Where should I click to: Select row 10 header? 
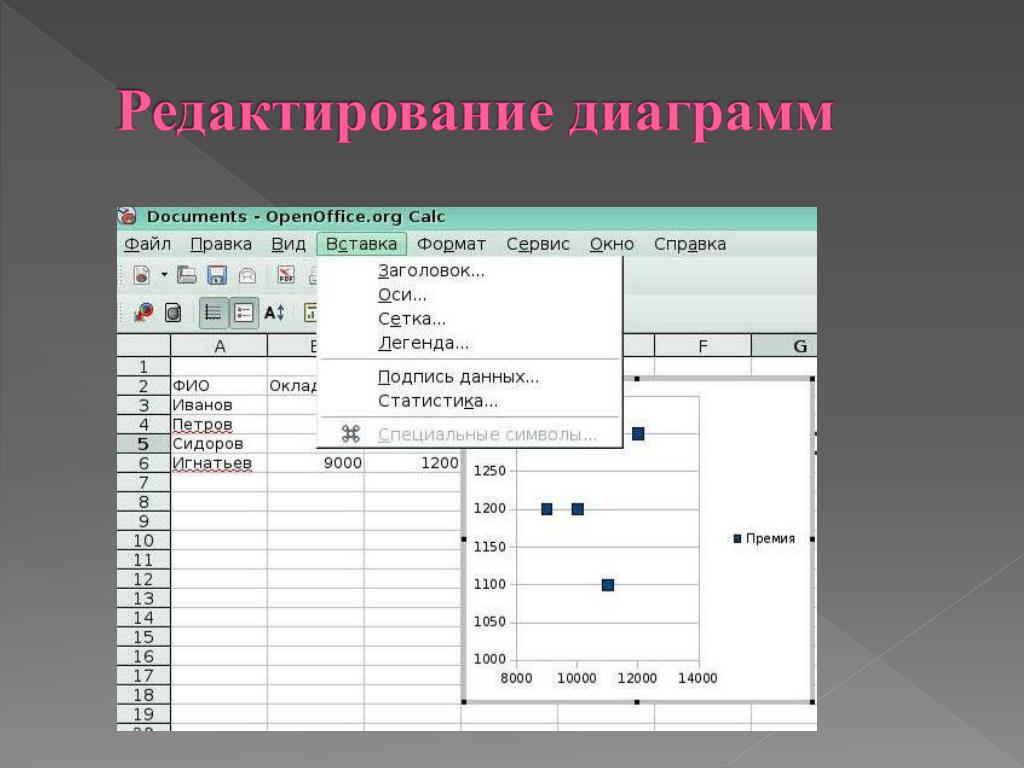(x=144, y=541)
